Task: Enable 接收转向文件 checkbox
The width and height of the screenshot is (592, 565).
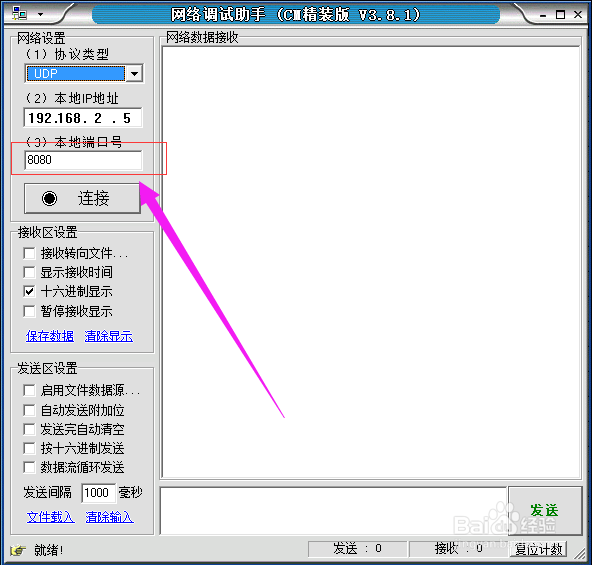Action: coord(29,253)
